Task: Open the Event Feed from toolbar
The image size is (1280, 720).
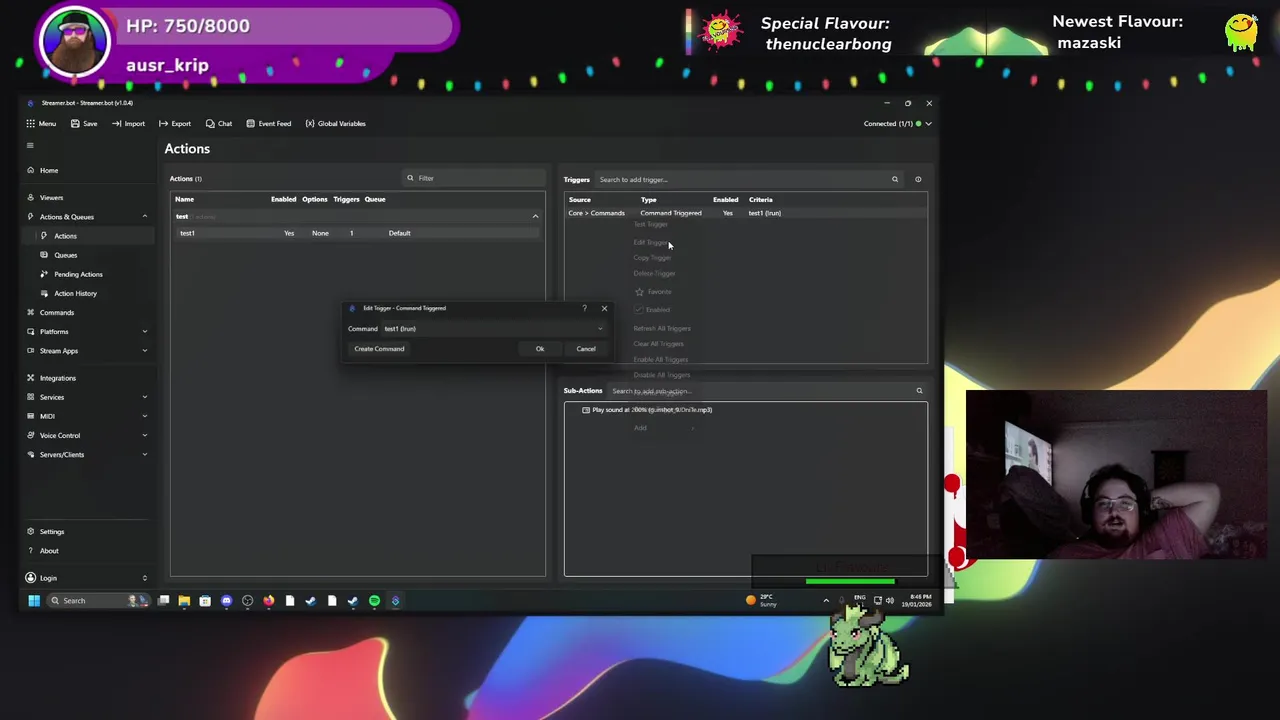Action: click(x=268, y=123)
